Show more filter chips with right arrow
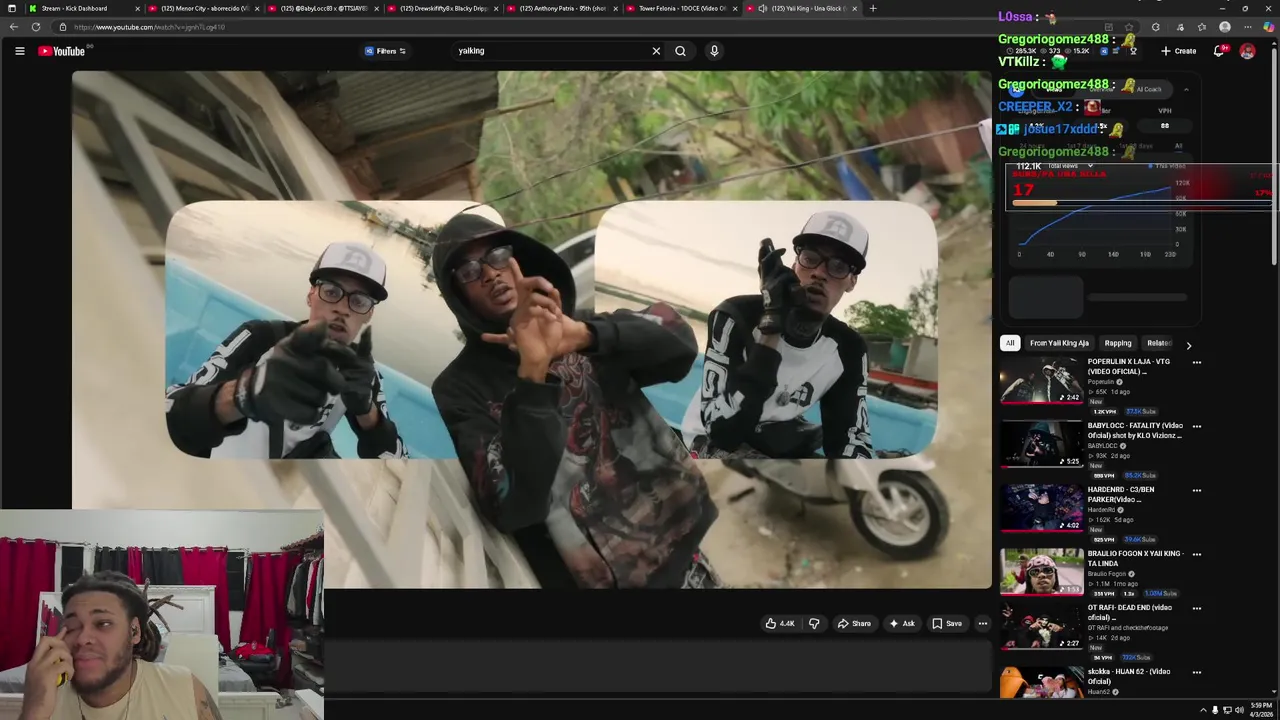The image size is (1280, 720). pos(1188,345)
